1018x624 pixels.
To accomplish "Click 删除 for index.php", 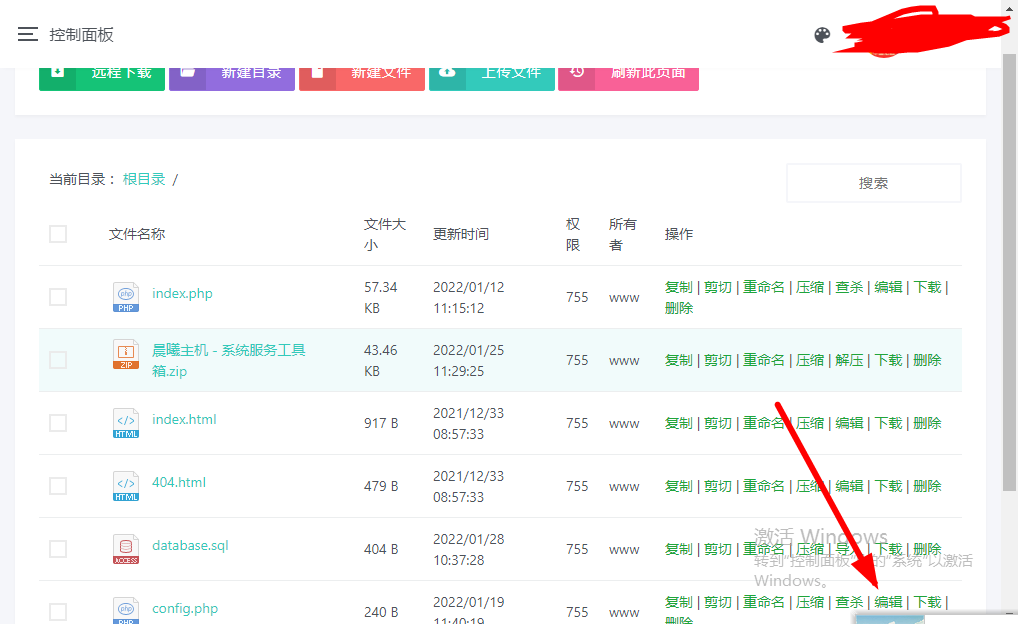I will pos(679,308).
